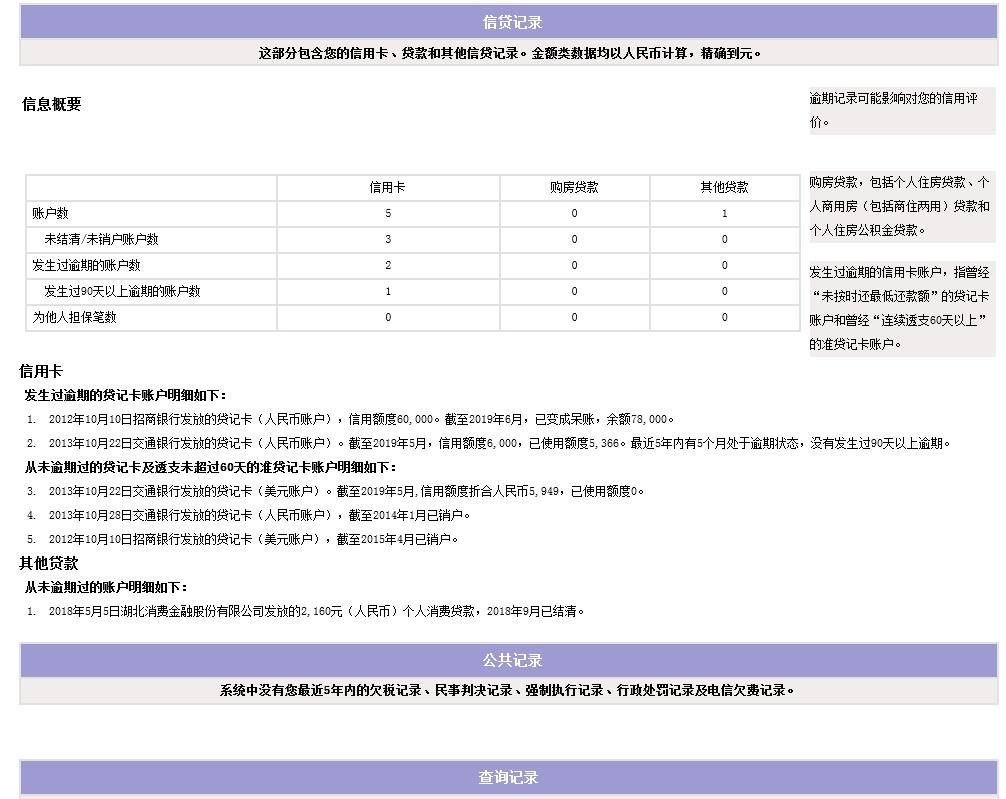Screen dimensions: 1006x799
Task: Click the 购房贷款 value 0 in the 账户数 row
Action: (x=574, y=213)
